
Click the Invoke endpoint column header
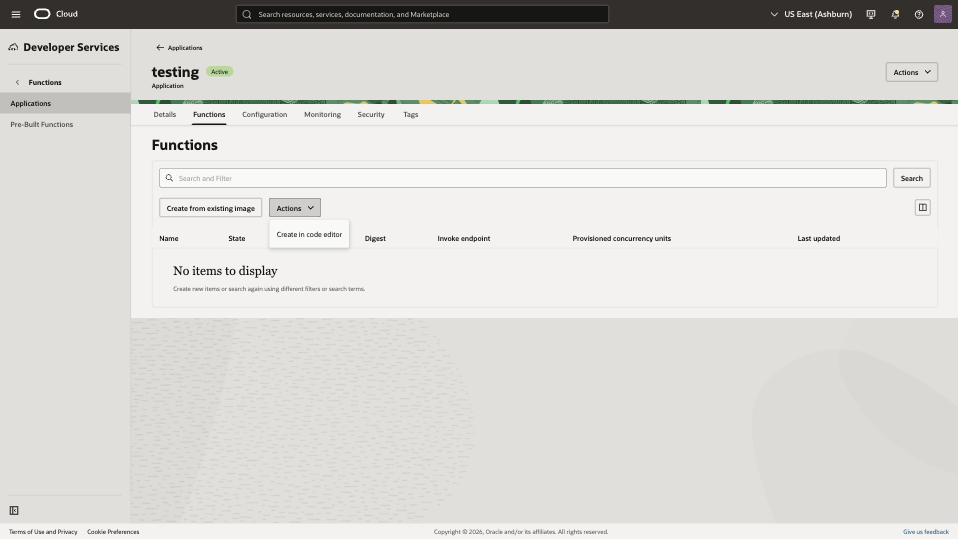coord(464,238)
